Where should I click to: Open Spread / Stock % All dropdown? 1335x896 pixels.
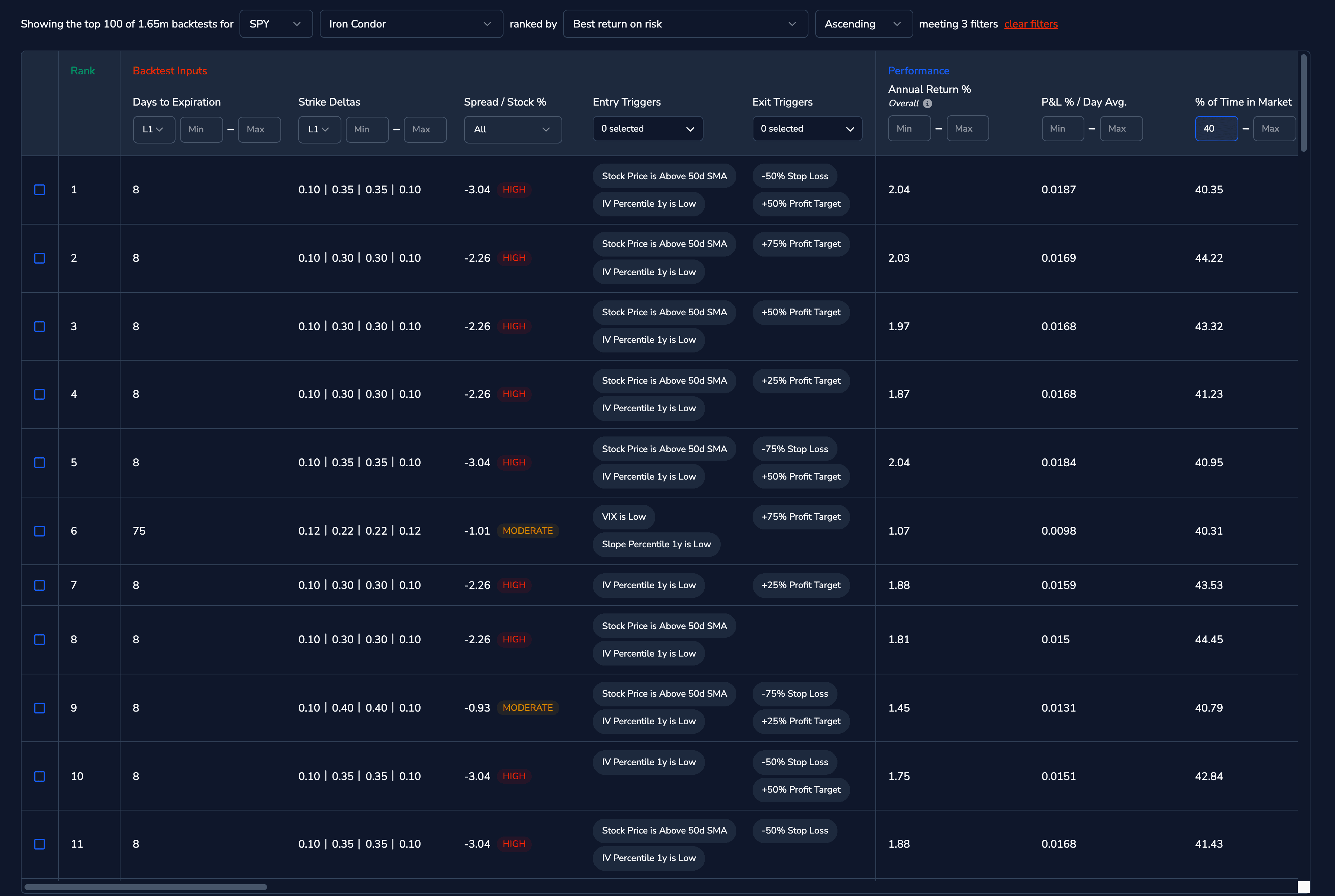click(513, 129)
